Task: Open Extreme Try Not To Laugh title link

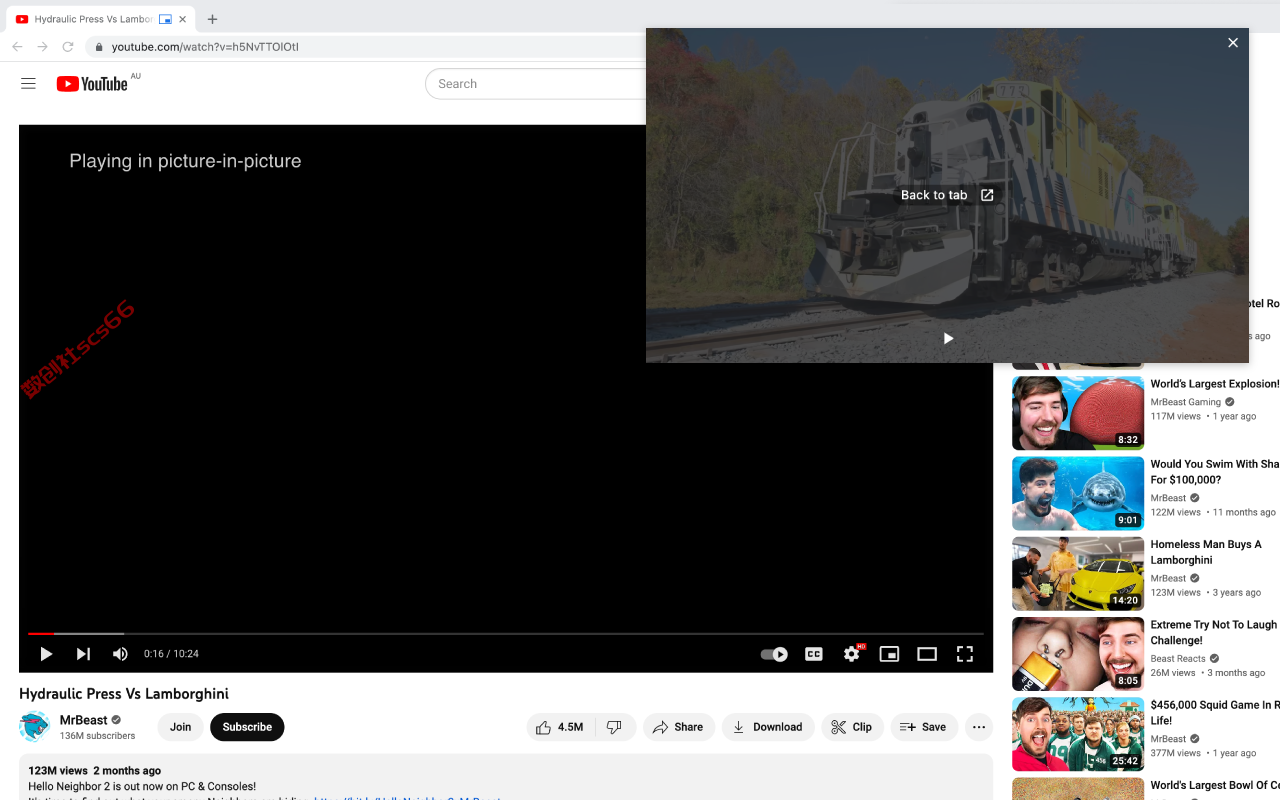Action: click(1214, 633)
